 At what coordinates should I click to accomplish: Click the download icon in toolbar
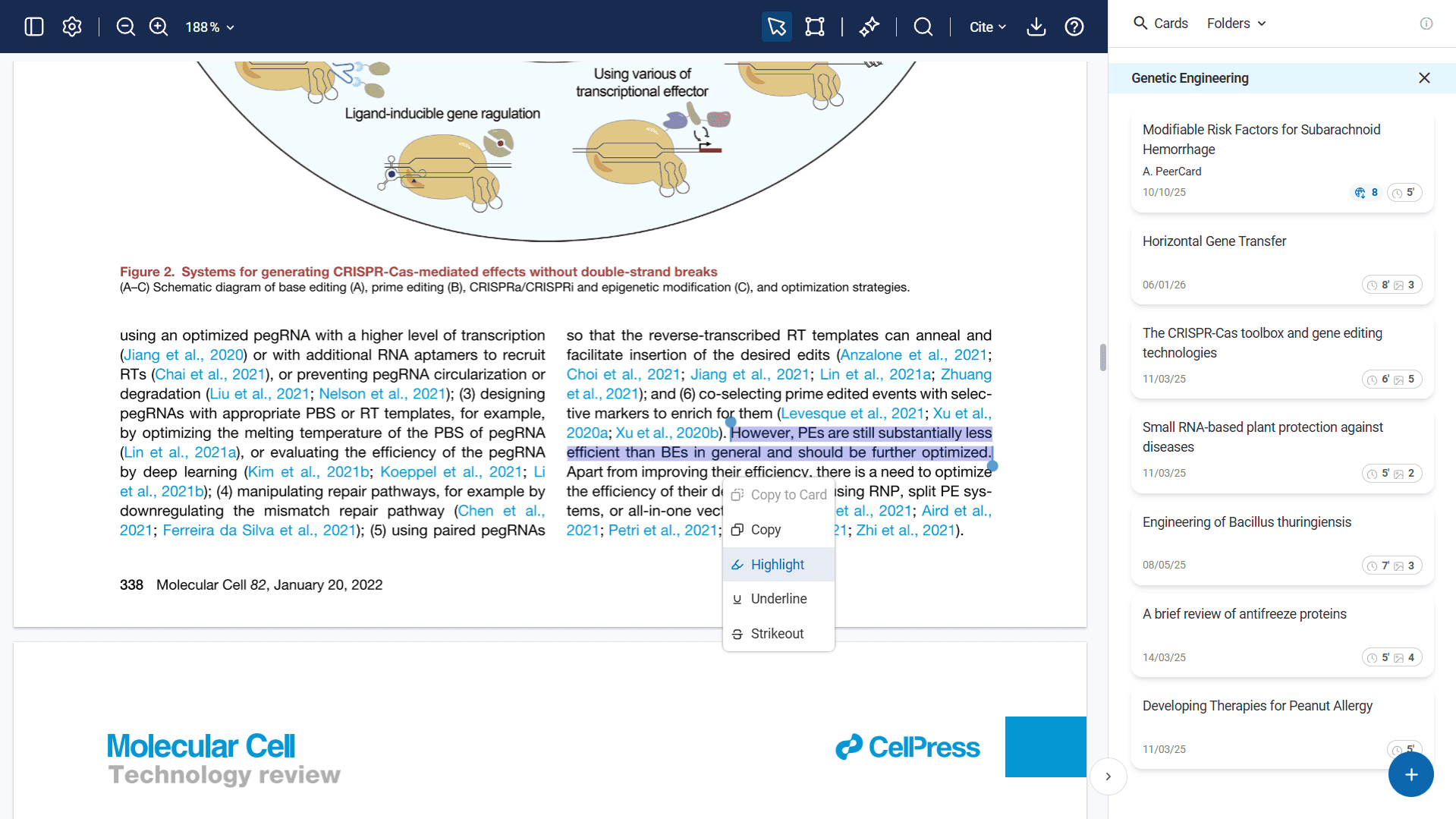(x=1036, y=27)
